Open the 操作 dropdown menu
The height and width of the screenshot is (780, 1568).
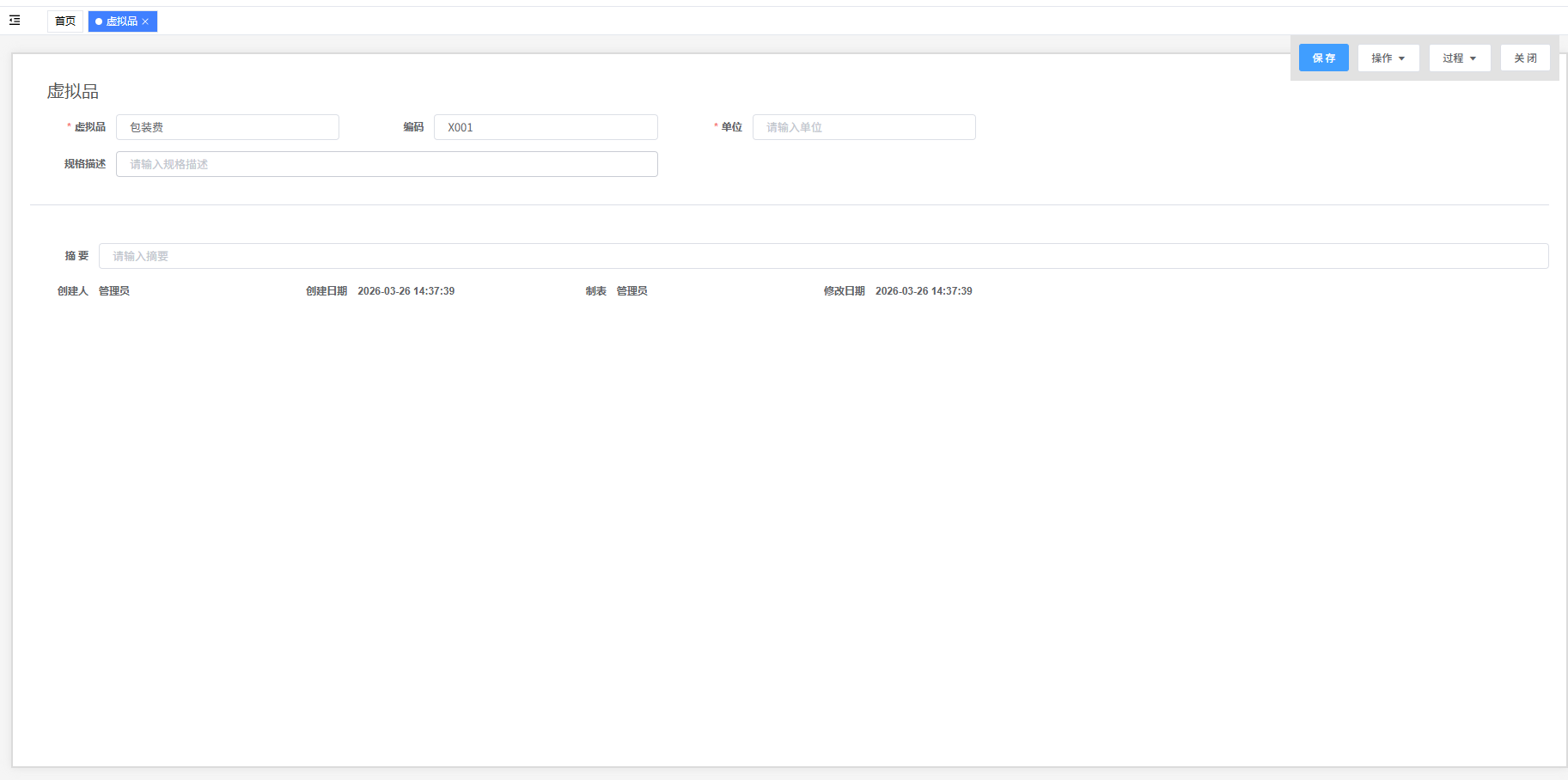[x=1388, y=58]
